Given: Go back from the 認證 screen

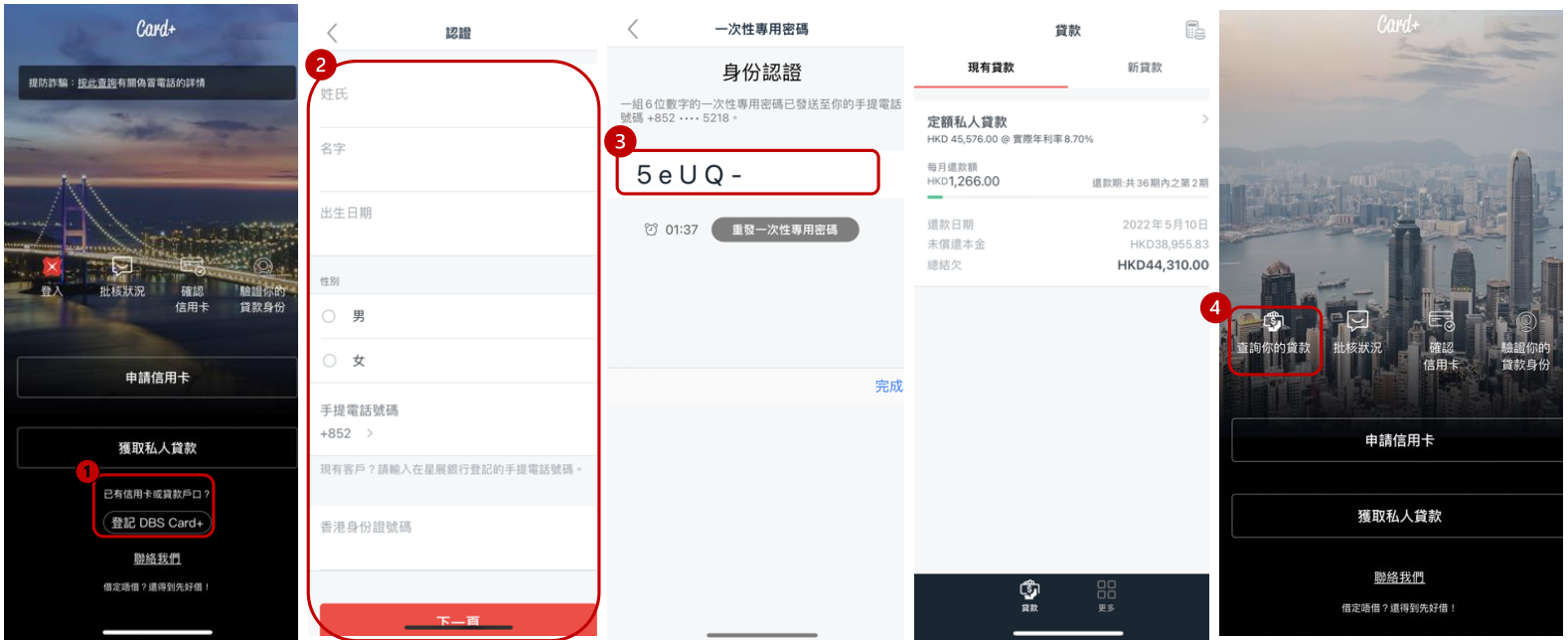Looking at the screenshot, I should 333,33.
